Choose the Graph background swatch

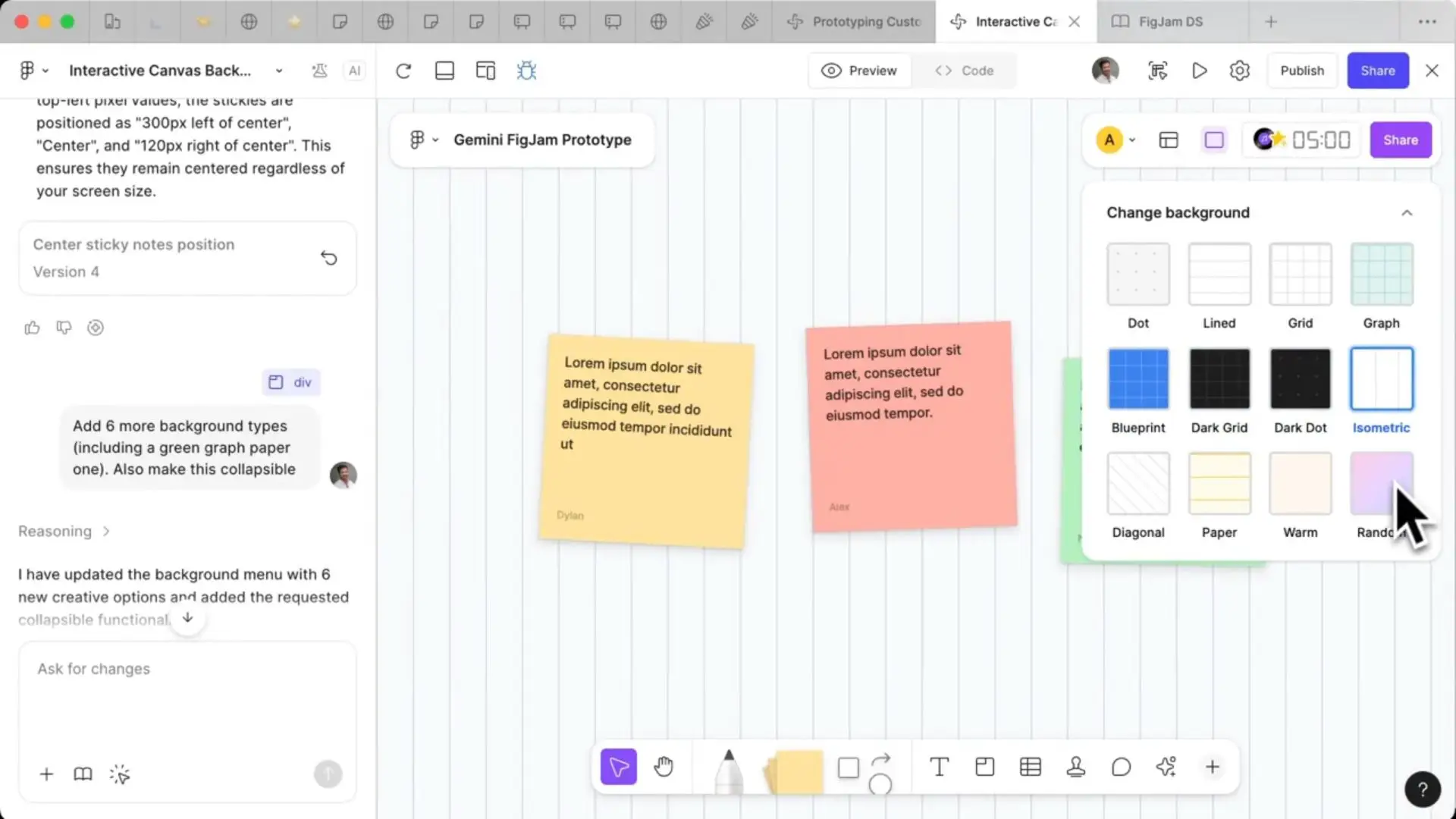(1381, 274)
